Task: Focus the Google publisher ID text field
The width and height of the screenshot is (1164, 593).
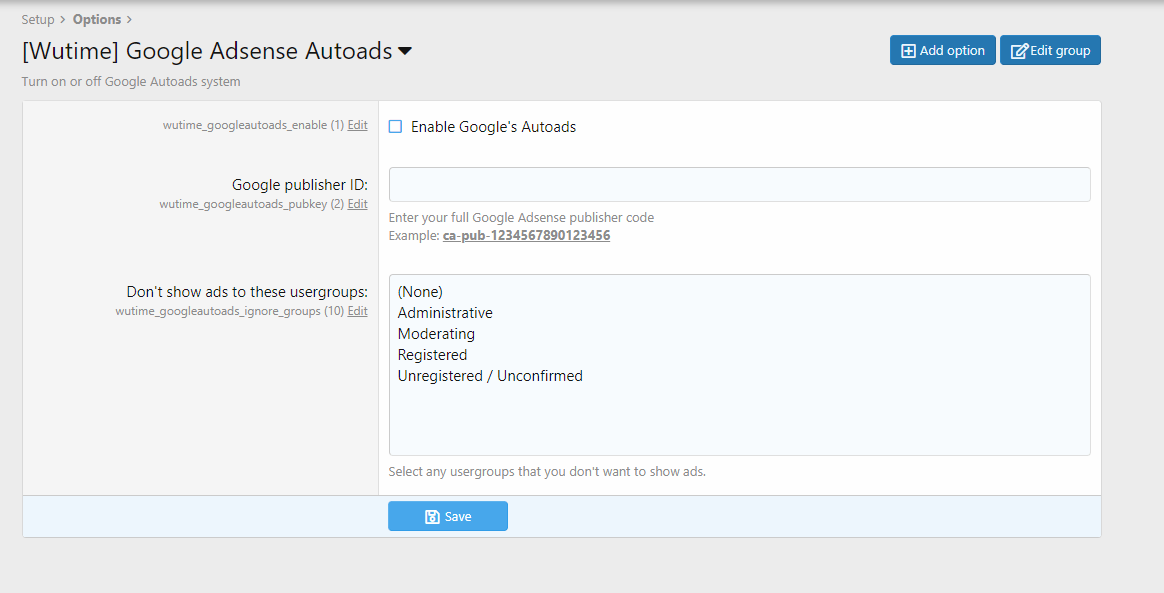Action: click(739, 185)
